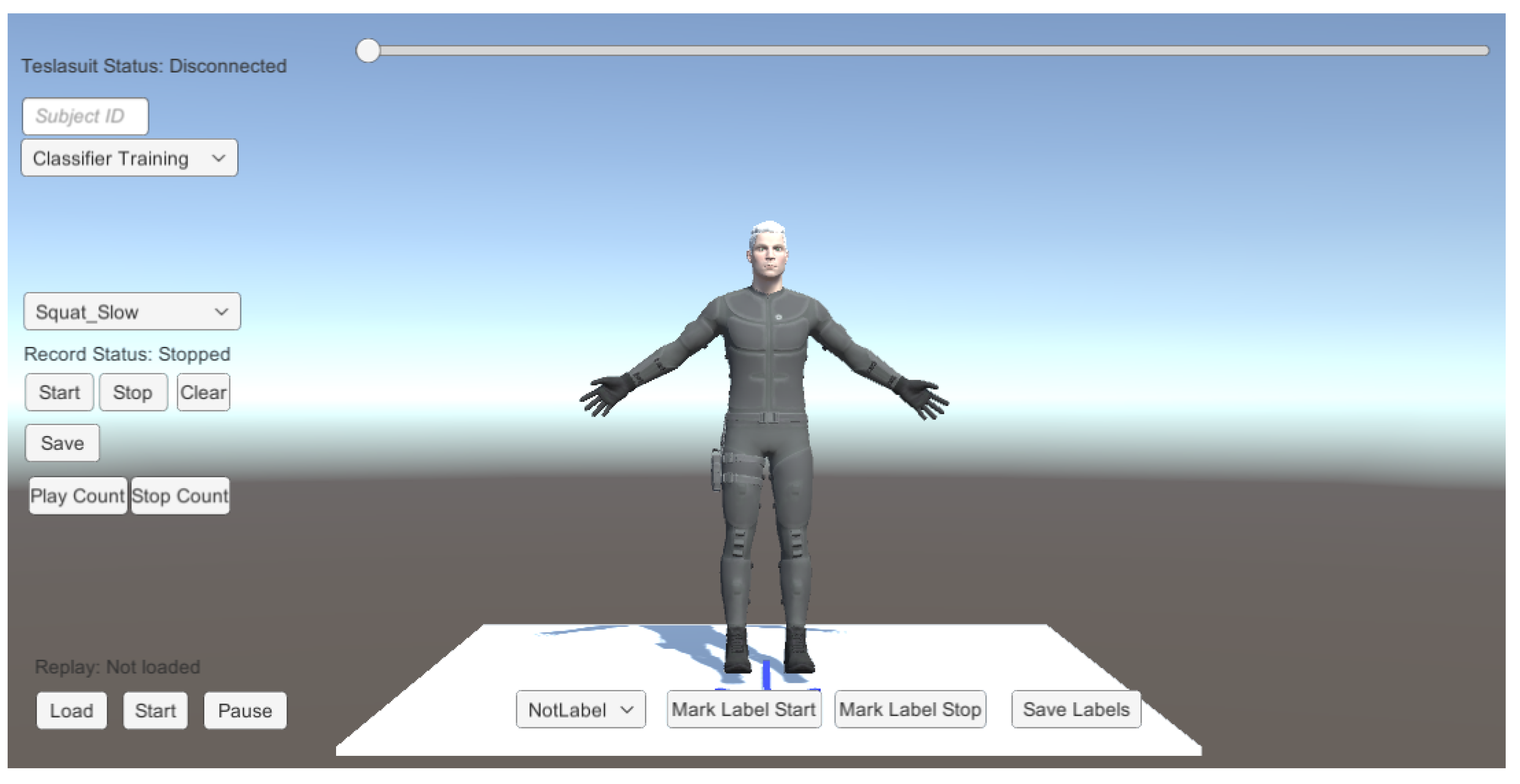Screen dimensions: 1520x784
Task: Pause the replay playback
Action: click(x=245, y=711)
